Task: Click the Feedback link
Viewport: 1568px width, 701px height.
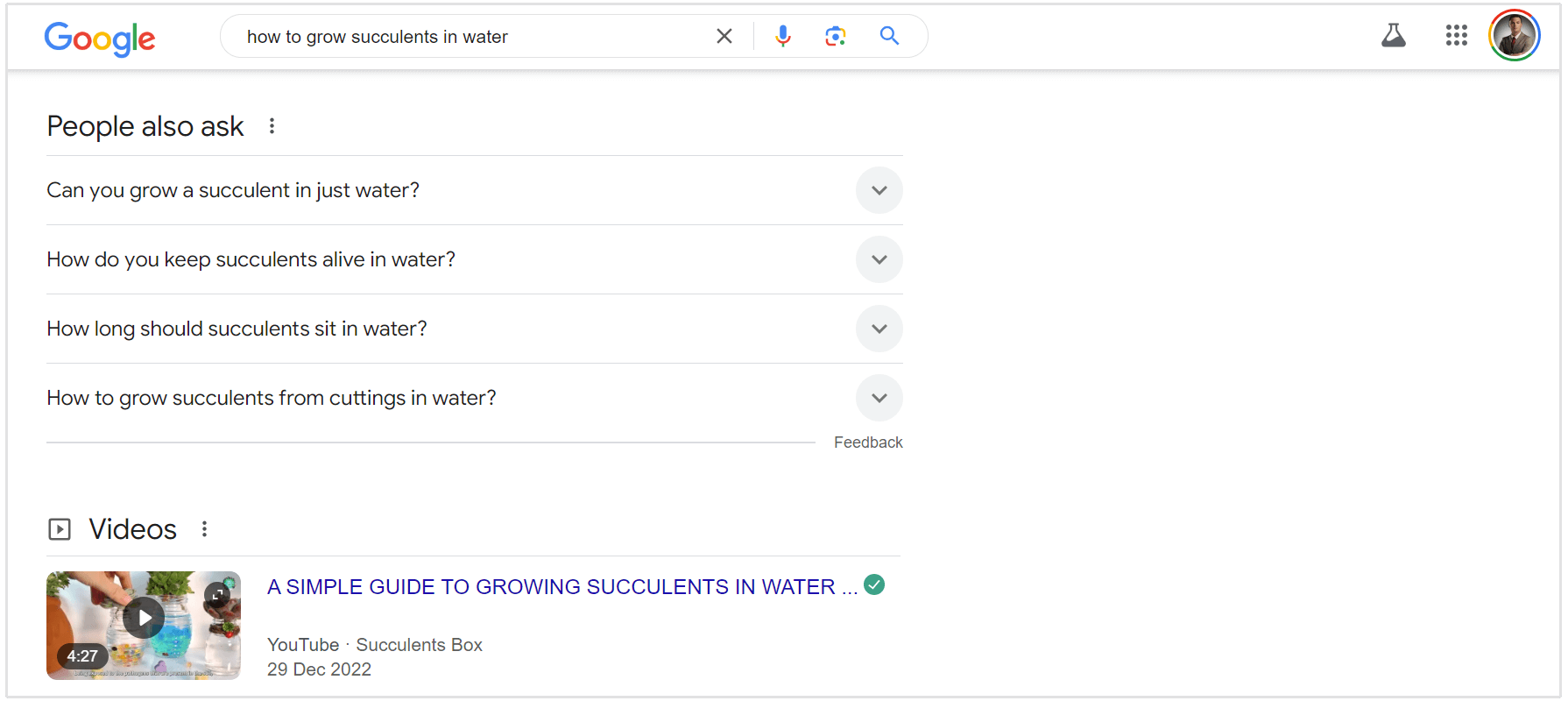Action: (x=867, y=443)
